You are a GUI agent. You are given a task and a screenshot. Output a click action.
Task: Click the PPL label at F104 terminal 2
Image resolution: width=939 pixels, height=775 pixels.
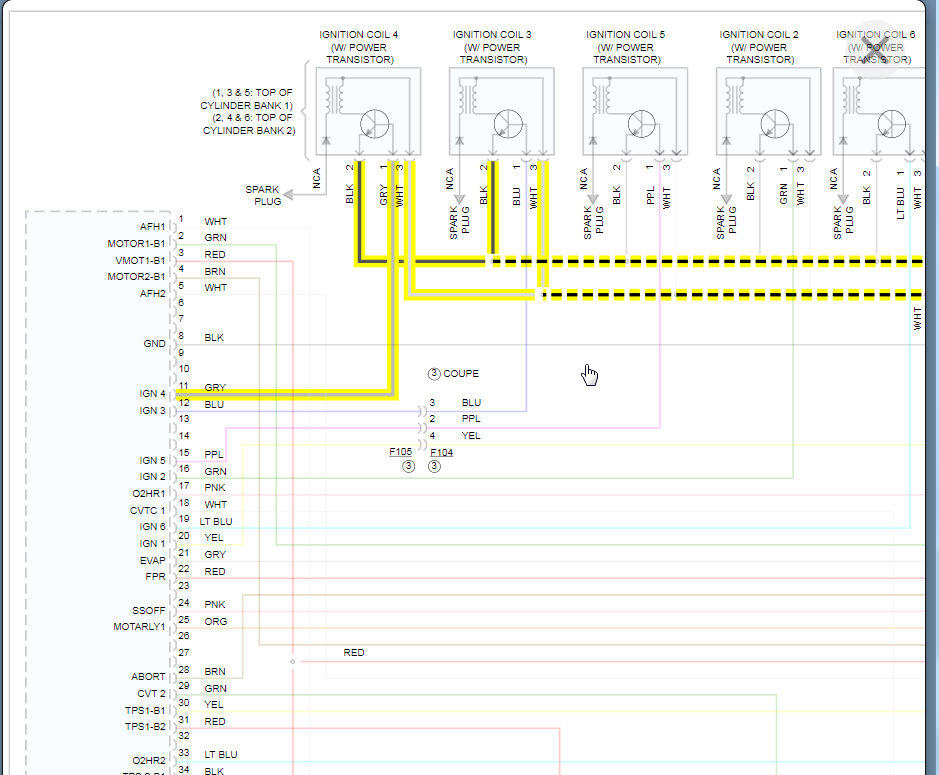[x=471, y=418]
